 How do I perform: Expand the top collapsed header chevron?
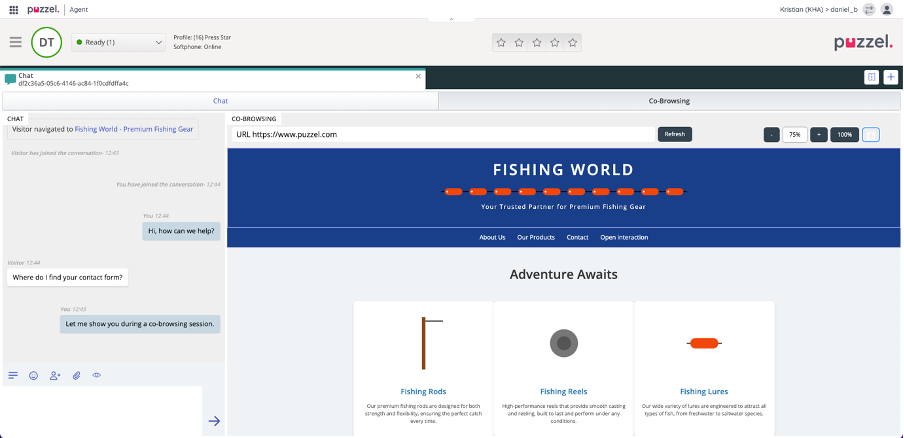(x=451, y=18)
